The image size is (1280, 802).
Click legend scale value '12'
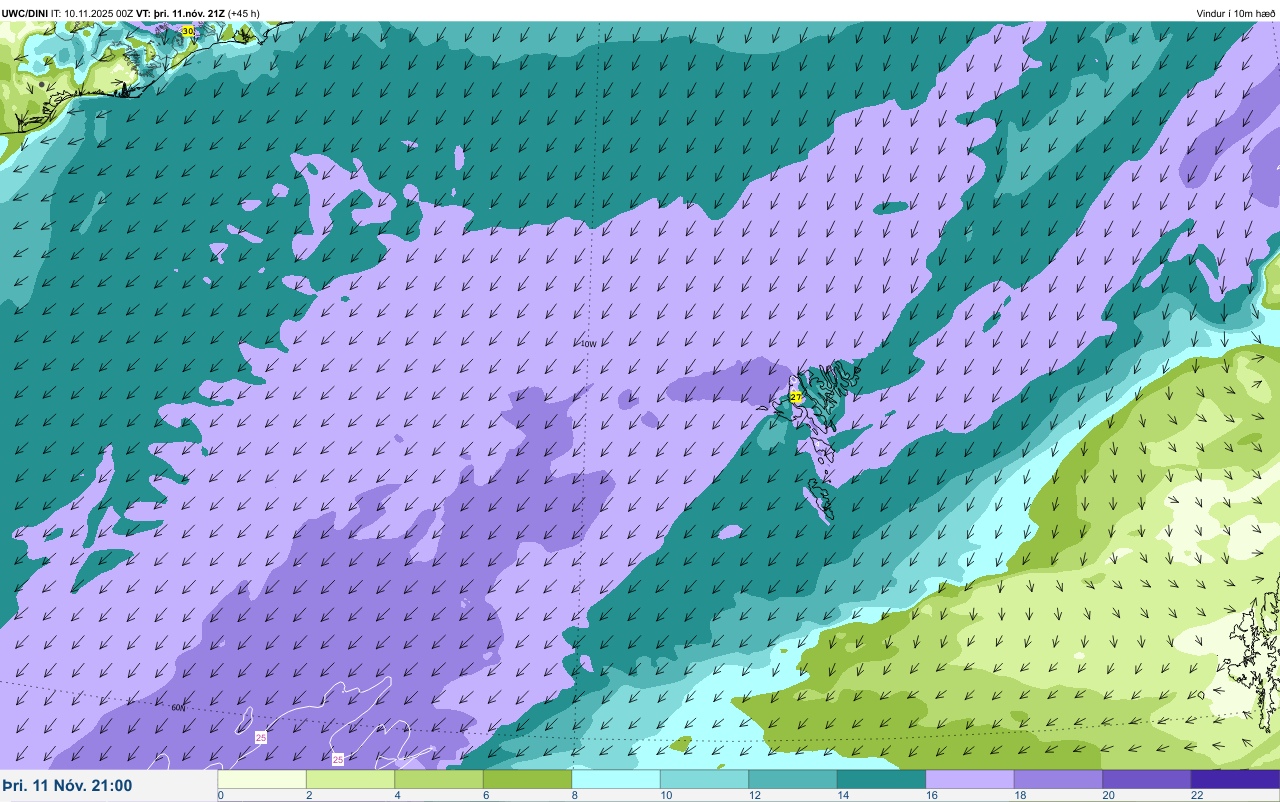(754, 796)
